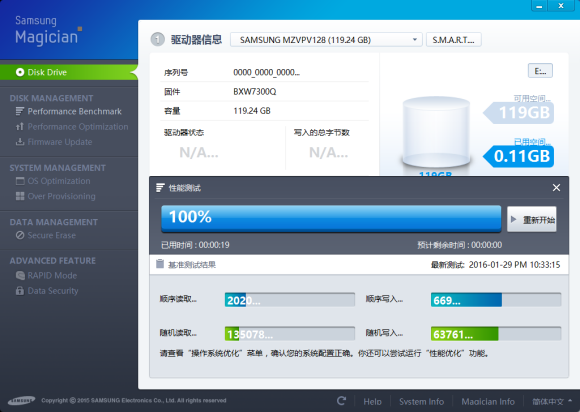Open RAPID Mode
The height and width of the screenshot is (412, 580).
click(x=52, y=276)
